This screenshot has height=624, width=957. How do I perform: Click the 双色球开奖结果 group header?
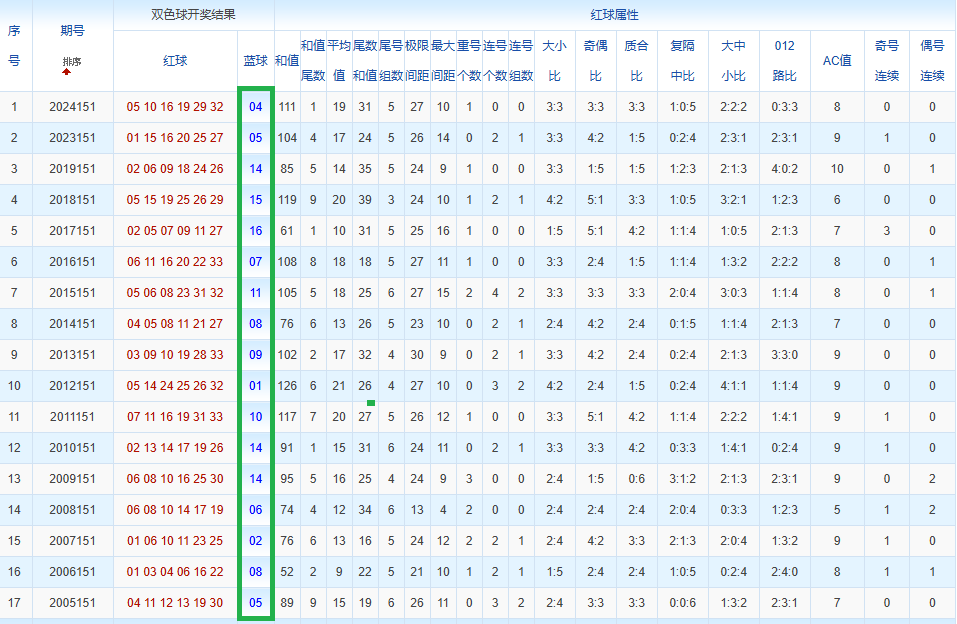point(193,15)
